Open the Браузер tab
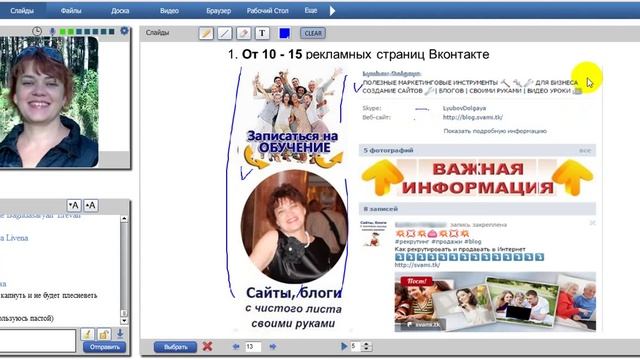This screenshot has height=360, width=640. [x=218, y=11]
